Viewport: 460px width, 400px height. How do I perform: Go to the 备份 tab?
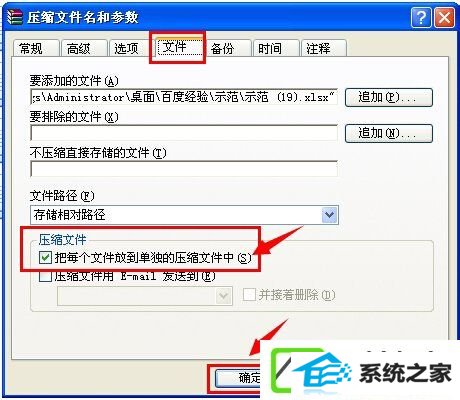coord(228,49)
